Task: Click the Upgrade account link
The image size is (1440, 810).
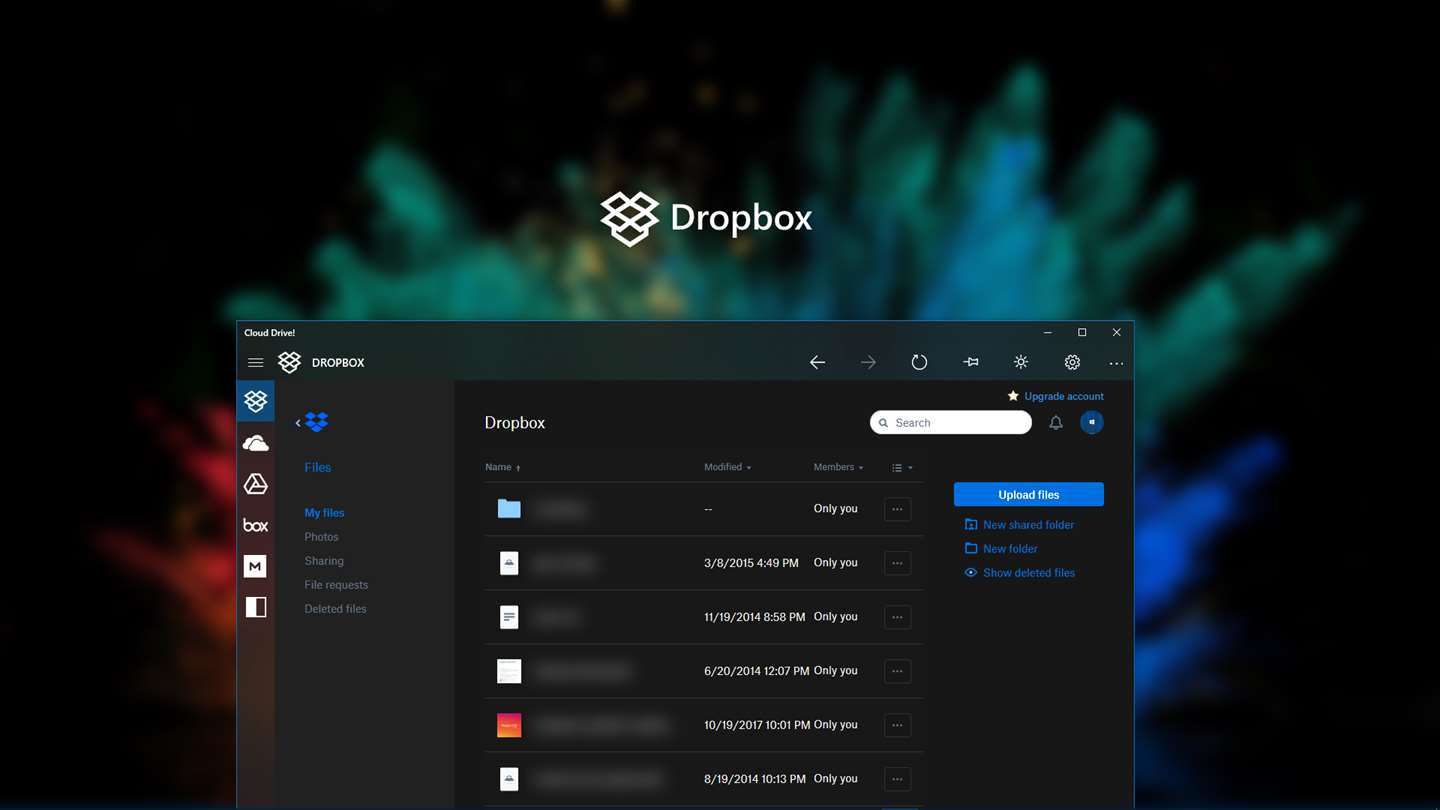Action: coord(1064,396)
